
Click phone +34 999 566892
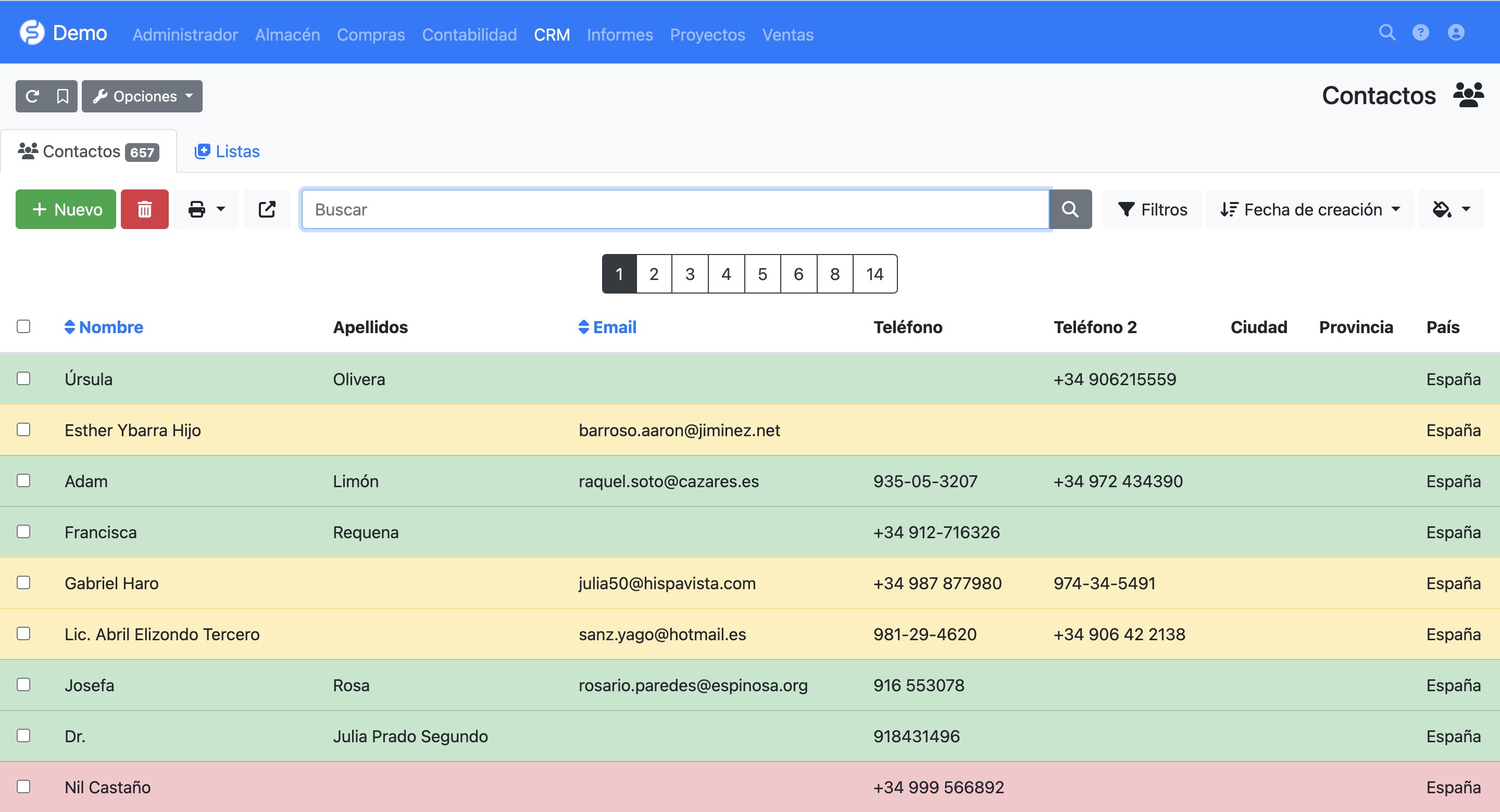tap(939, 788)
